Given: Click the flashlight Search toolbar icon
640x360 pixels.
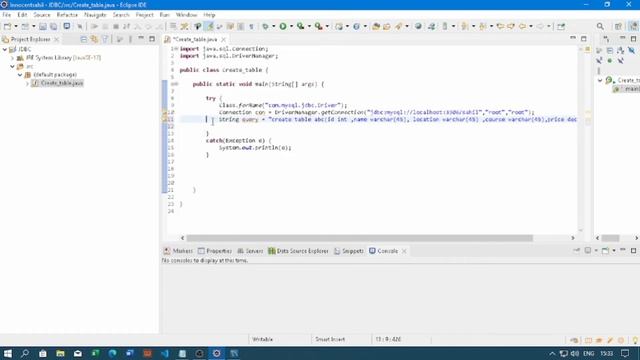Looking at the screenshot, I should point(399,26).
